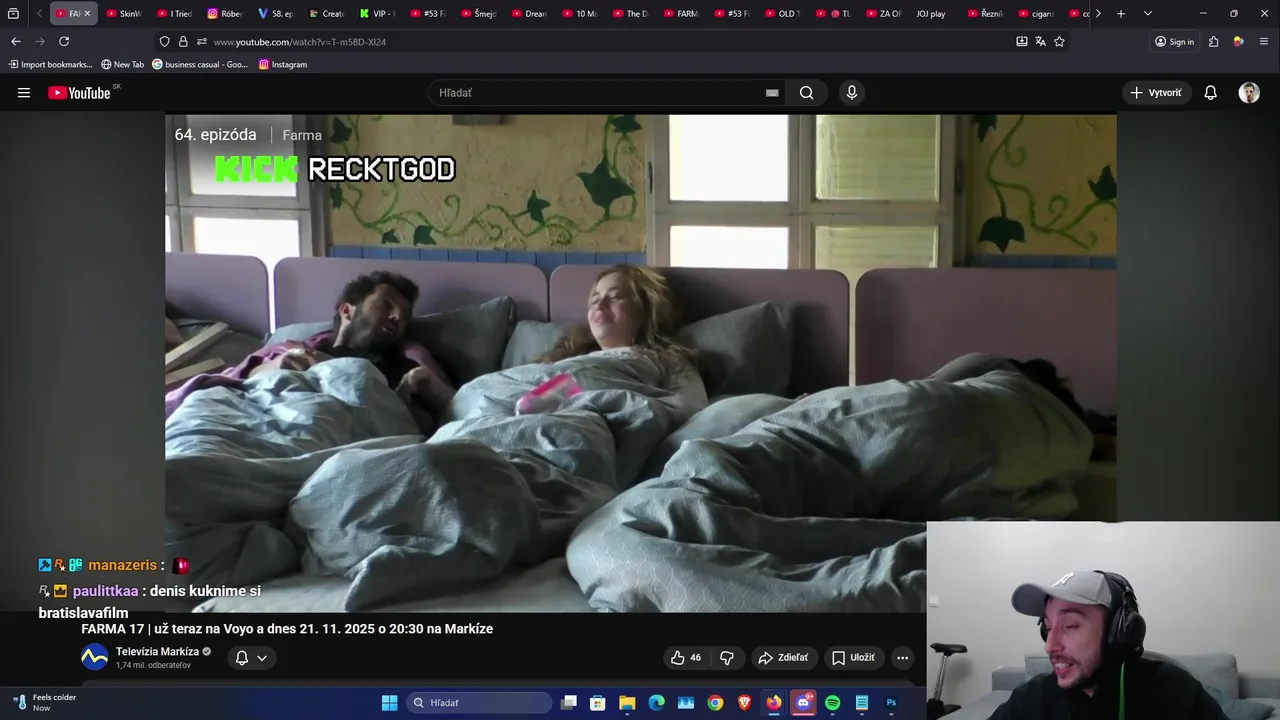Screen dimensions: 1280x720
Task: Dislike the video with thumbs down
Action: point(727,658)
